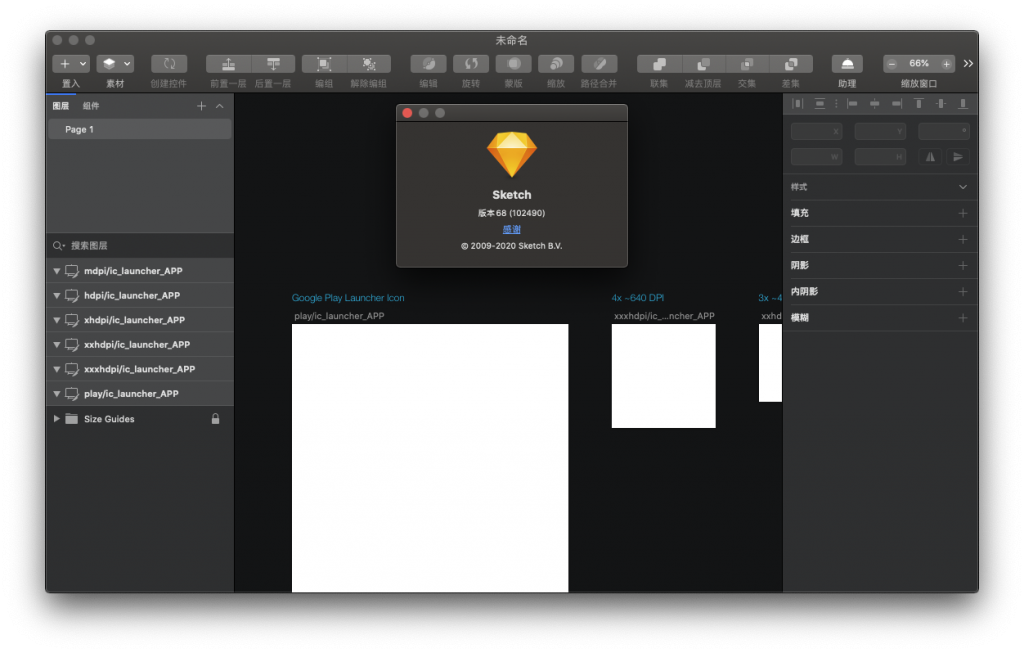Add a shadow (阴影) with plus
This screenshot has width=1024, height=653.
pyautogui.click(x=963, y=266)
